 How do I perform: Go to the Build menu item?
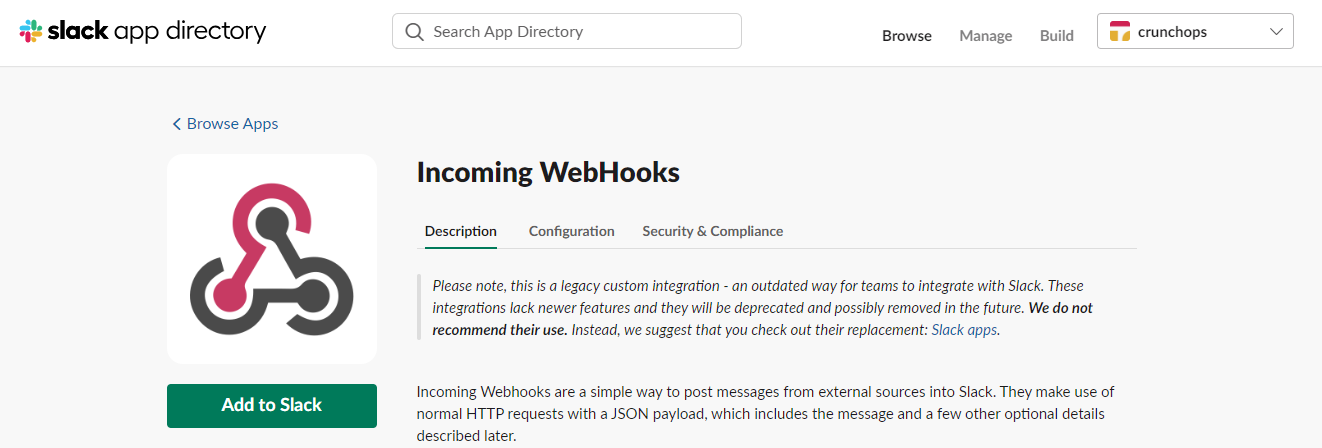click(x=1056, y=35)
